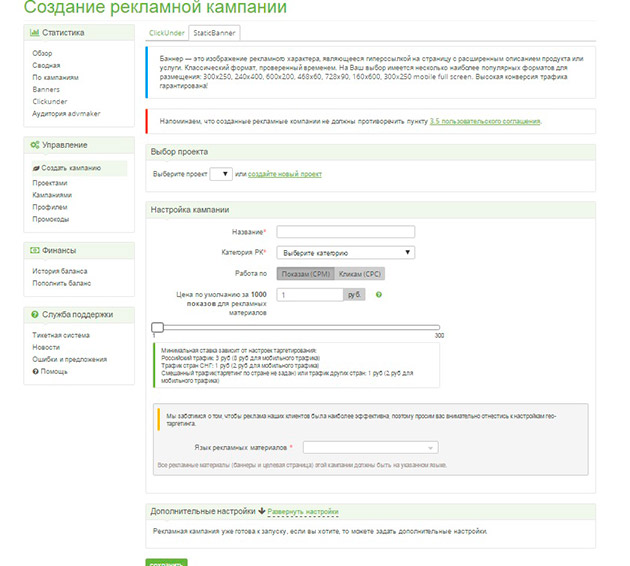The image size is (630, 566).
Task: Click the down arrow icon near Дополнительные настройки
Action: (262, 511)
